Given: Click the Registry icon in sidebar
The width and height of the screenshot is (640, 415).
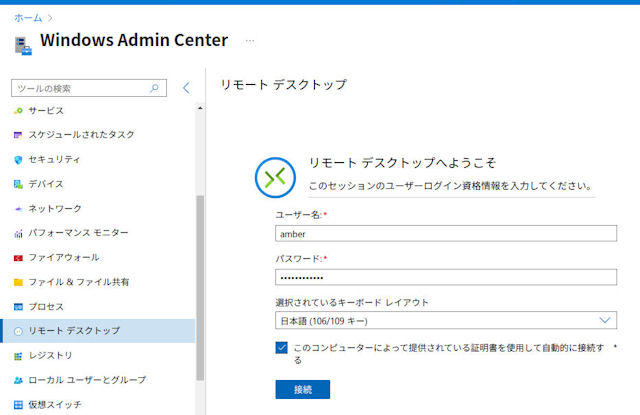Looking at the screenshot, I should 18,356.
